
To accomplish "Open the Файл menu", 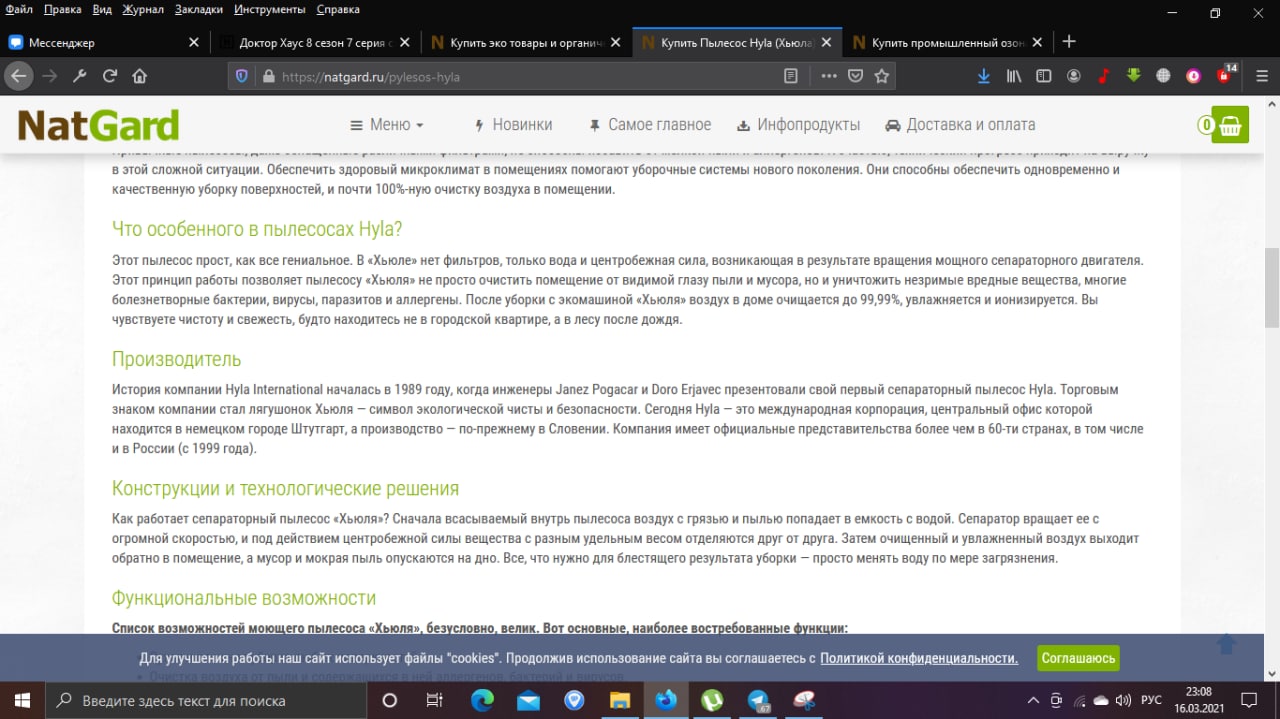I will [x=18, y=9].
